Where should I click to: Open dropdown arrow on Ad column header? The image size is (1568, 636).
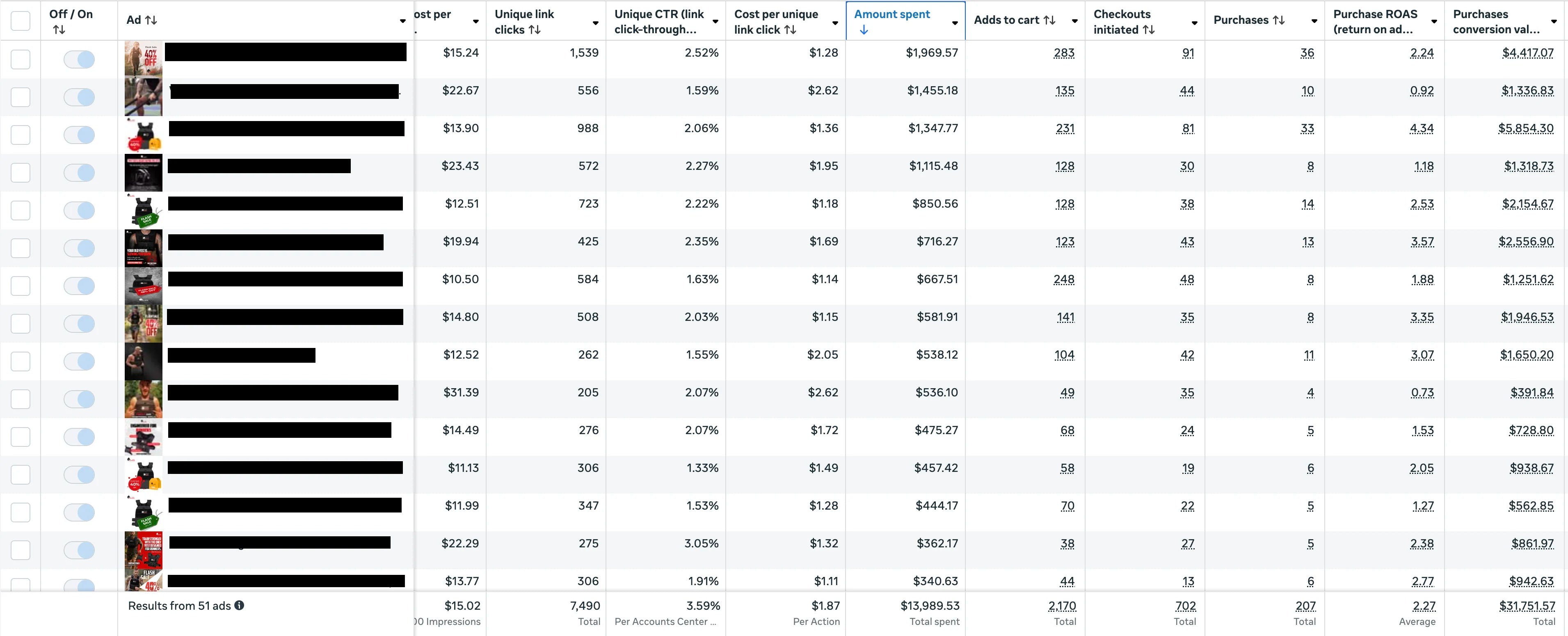pos(402,21)
